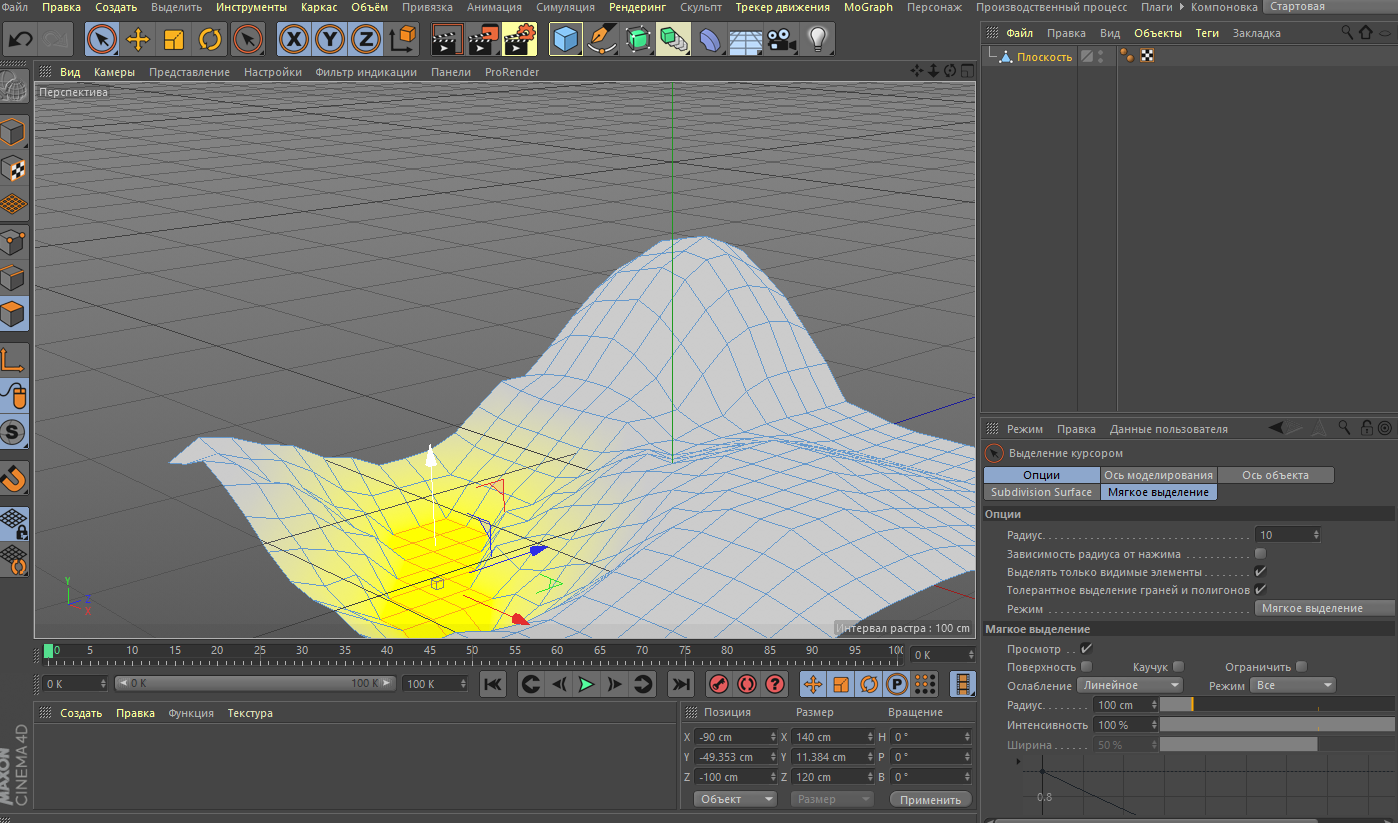Open the spline pen tool icon
Screen dimensions: 1398x823
coord(602,40)
